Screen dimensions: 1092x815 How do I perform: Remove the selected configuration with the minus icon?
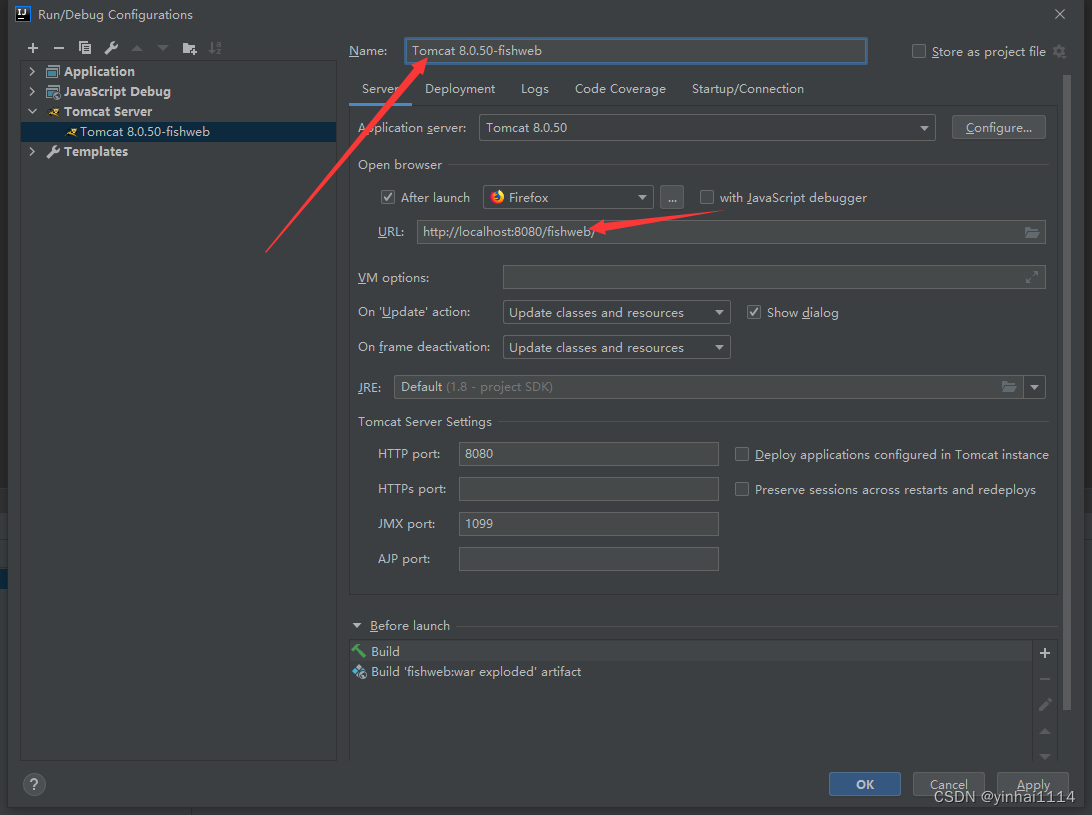pos(58,48)
